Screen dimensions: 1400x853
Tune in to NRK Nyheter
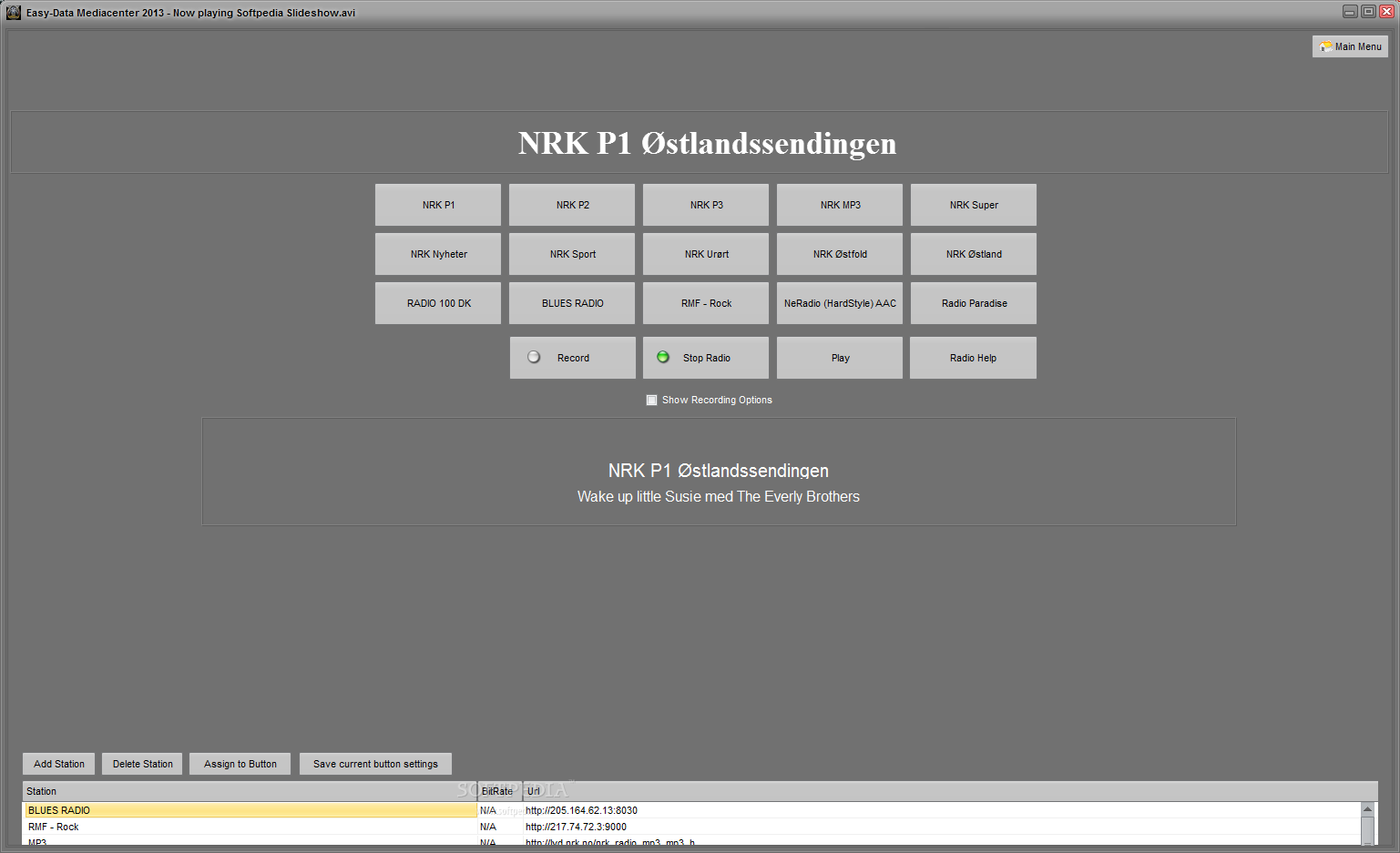438,254
